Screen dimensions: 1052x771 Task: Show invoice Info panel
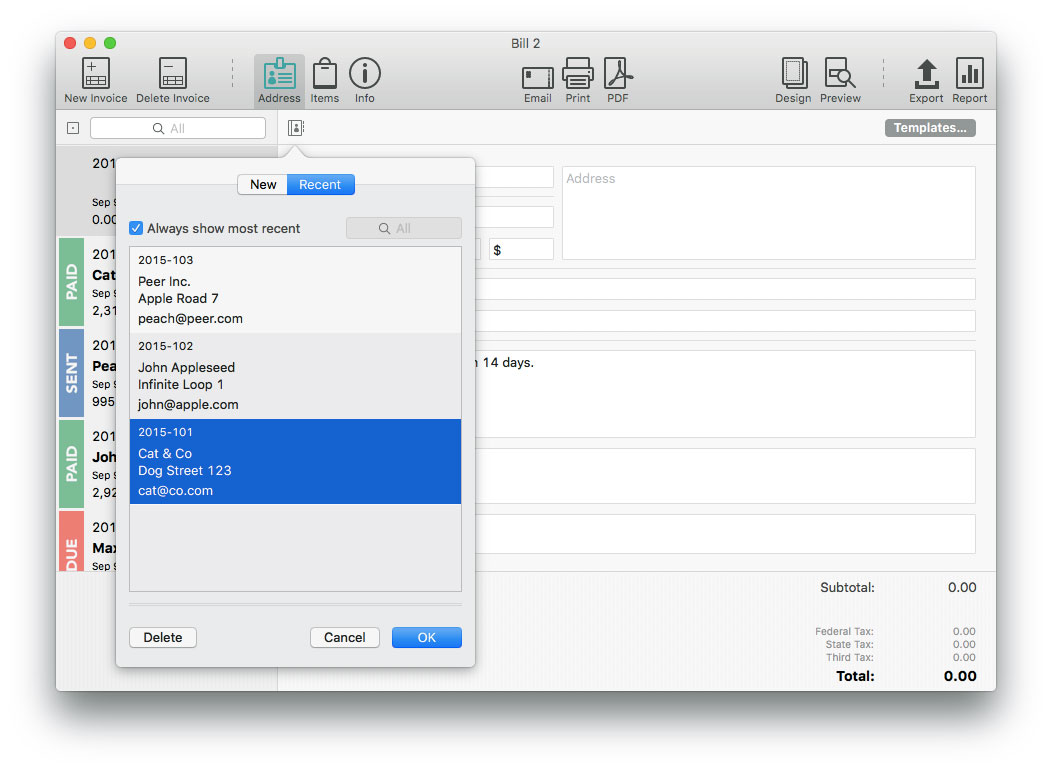364,73
